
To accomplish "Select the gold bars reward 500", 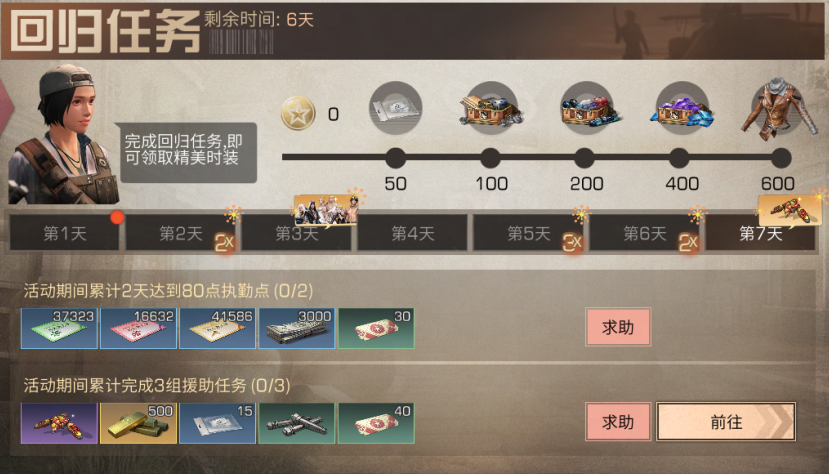I will pyautogui.click(x=138, y=423).
